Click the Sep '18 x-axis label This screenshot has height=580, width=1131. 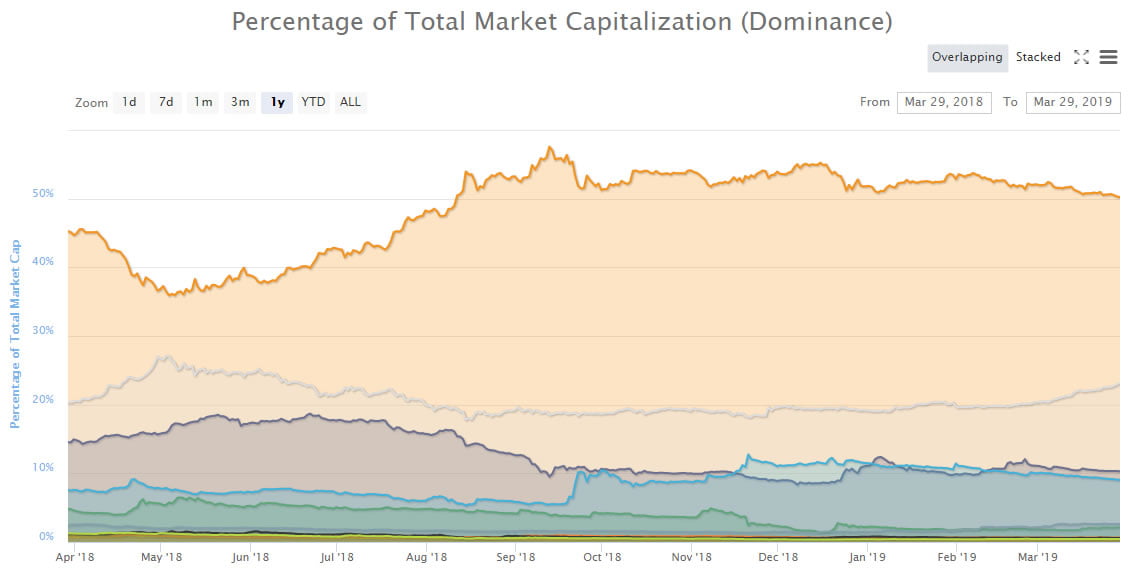pos(516,557)
